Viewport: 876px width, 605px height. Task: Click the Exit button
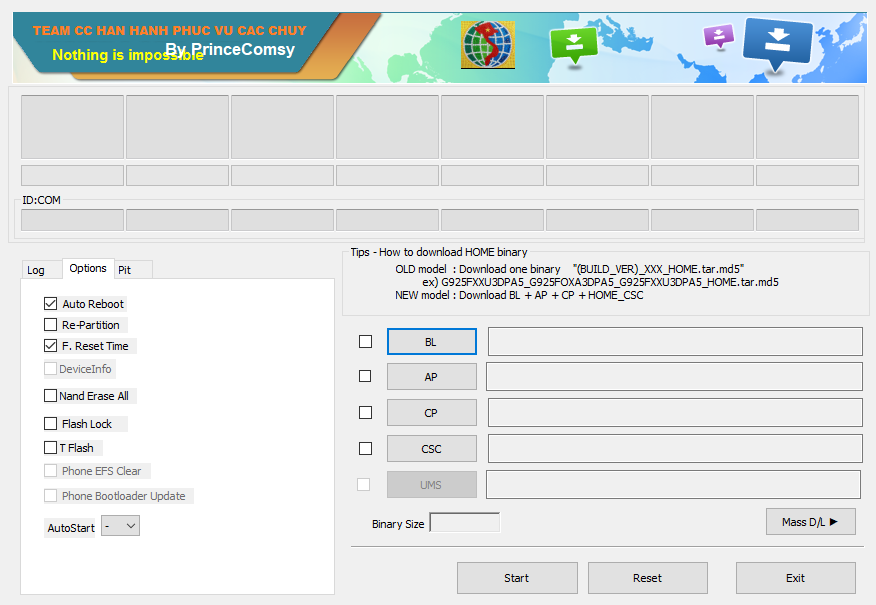click(795, 578)
